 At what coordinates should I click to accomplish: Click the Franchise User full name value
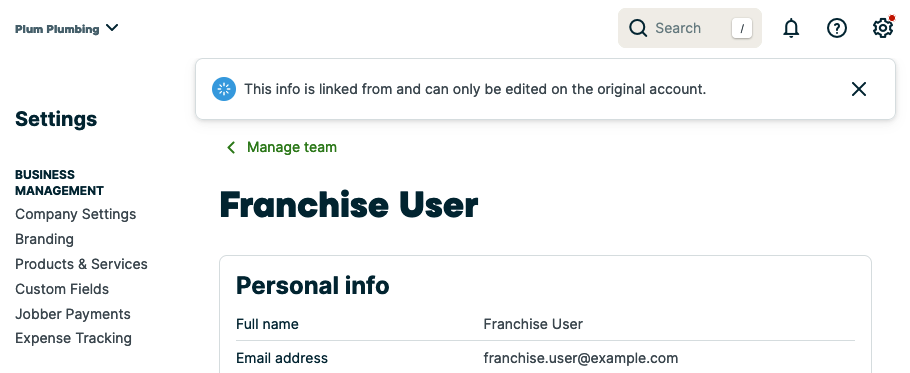pos(533,324)
